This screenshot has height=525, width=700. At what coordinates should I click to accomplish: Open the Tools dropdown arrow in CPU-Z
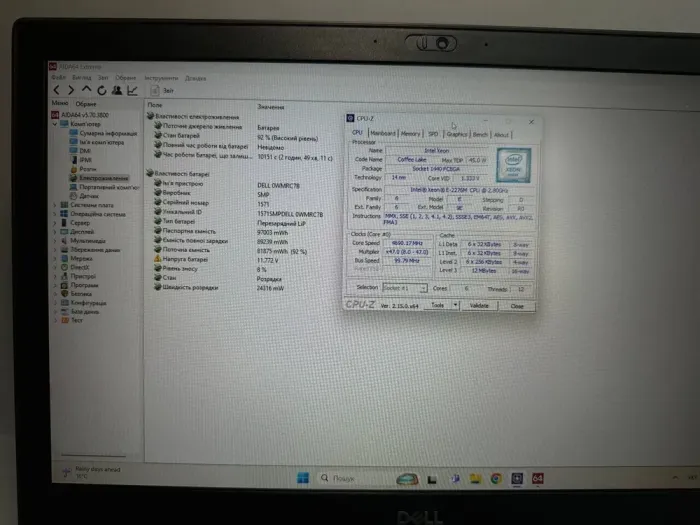point(455,305)
